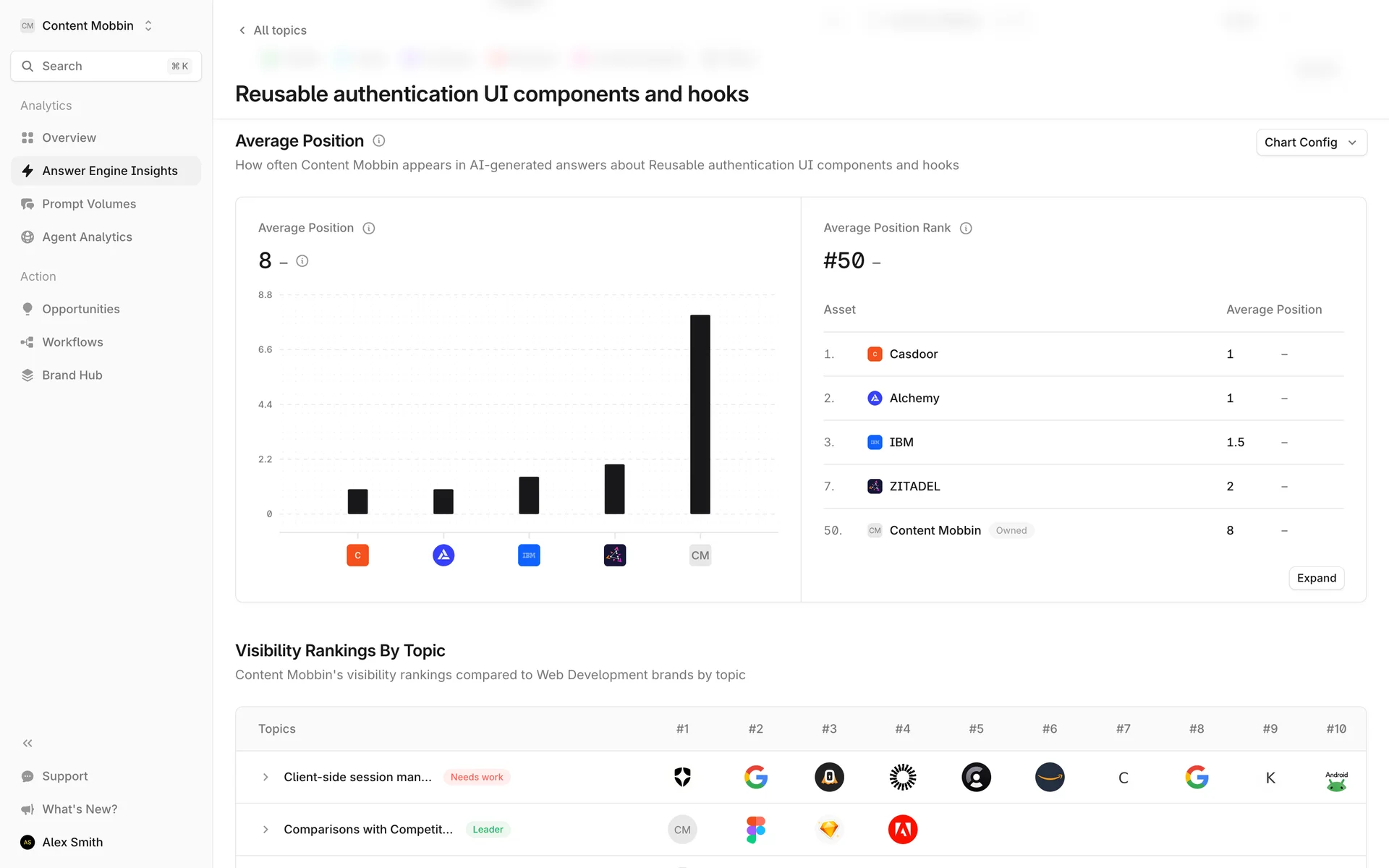
Task: Go to Agent Analytics section
Action: [x=87, y=237]
